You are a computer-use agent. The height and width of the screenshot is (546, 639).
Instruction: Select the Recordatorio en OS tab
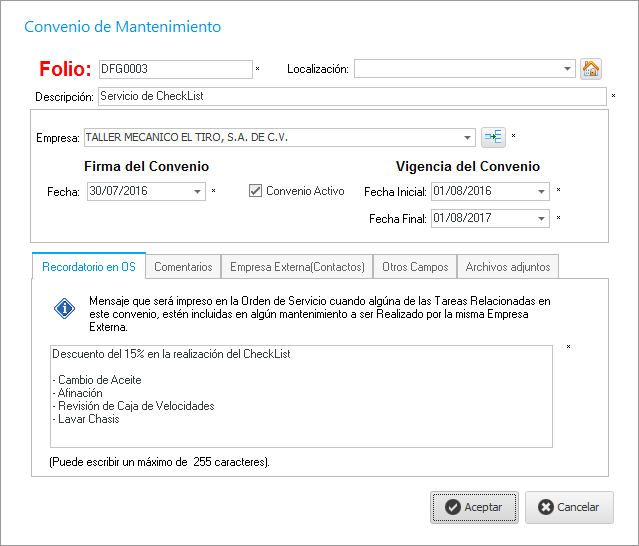point(89,267)
